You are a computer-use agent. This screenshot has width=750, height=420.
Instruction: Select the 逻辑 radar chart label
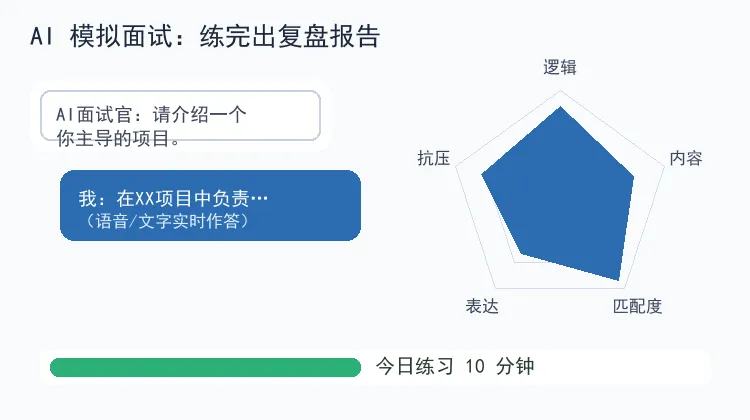[560, 67]
